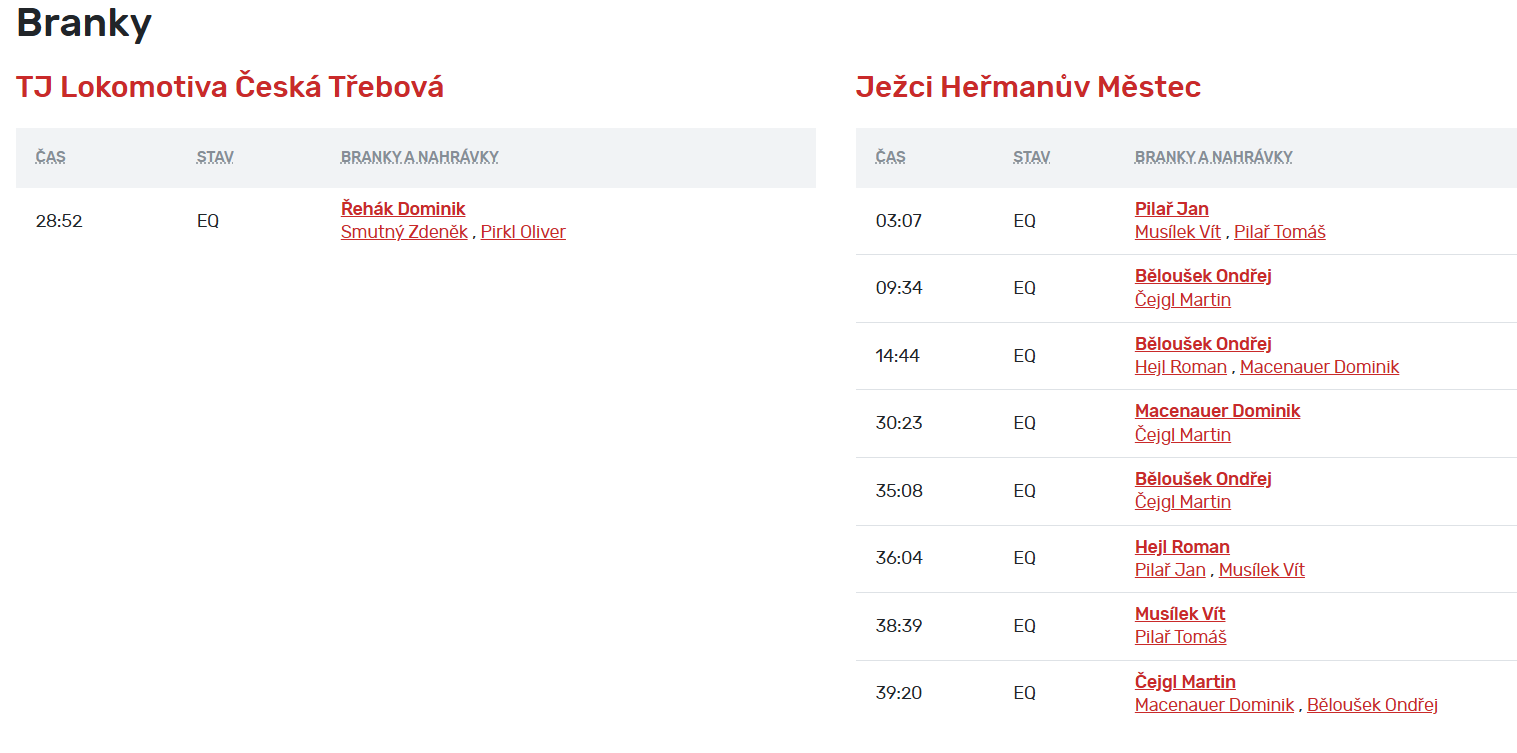1517x753 pixels.
Task: Open goal scorer Řehák Dominik's profile
Action: coord(403,209)
